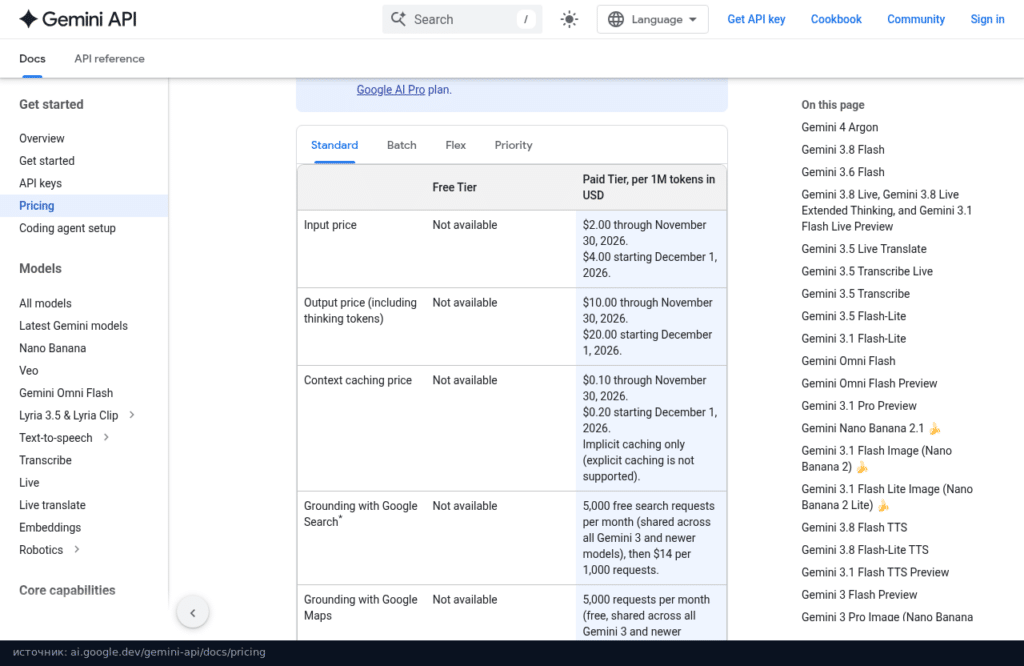Image resolution: width=1024 pixels, height=666 pixels.
Task: Click the Input price row label
Action: pyautogui.click(x=330, y=225)
